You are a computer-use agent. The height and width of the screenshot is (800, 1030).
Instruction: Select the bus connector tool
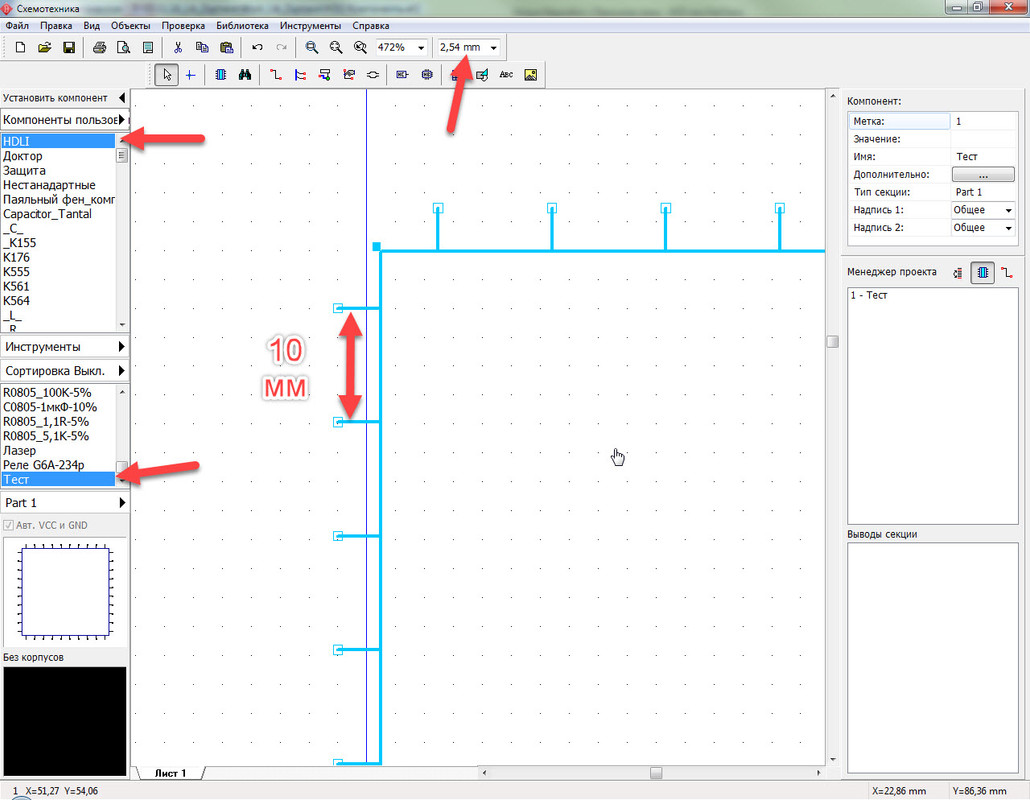click(x=325, y=75)
